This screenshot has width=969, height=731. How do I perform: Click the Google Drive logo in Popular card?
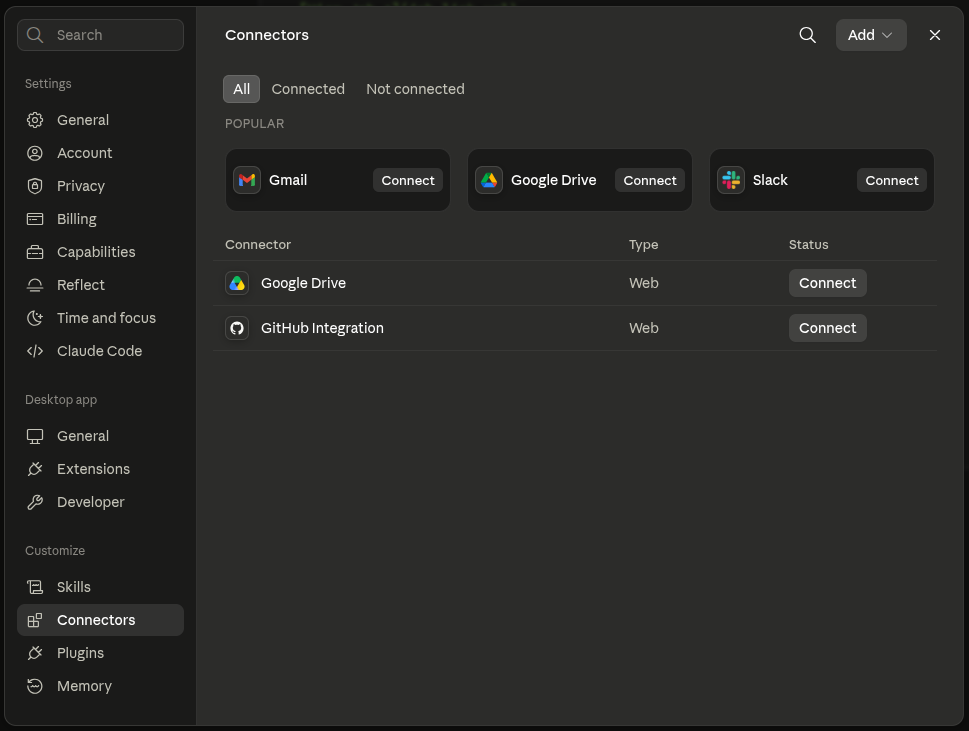(489, 180)
